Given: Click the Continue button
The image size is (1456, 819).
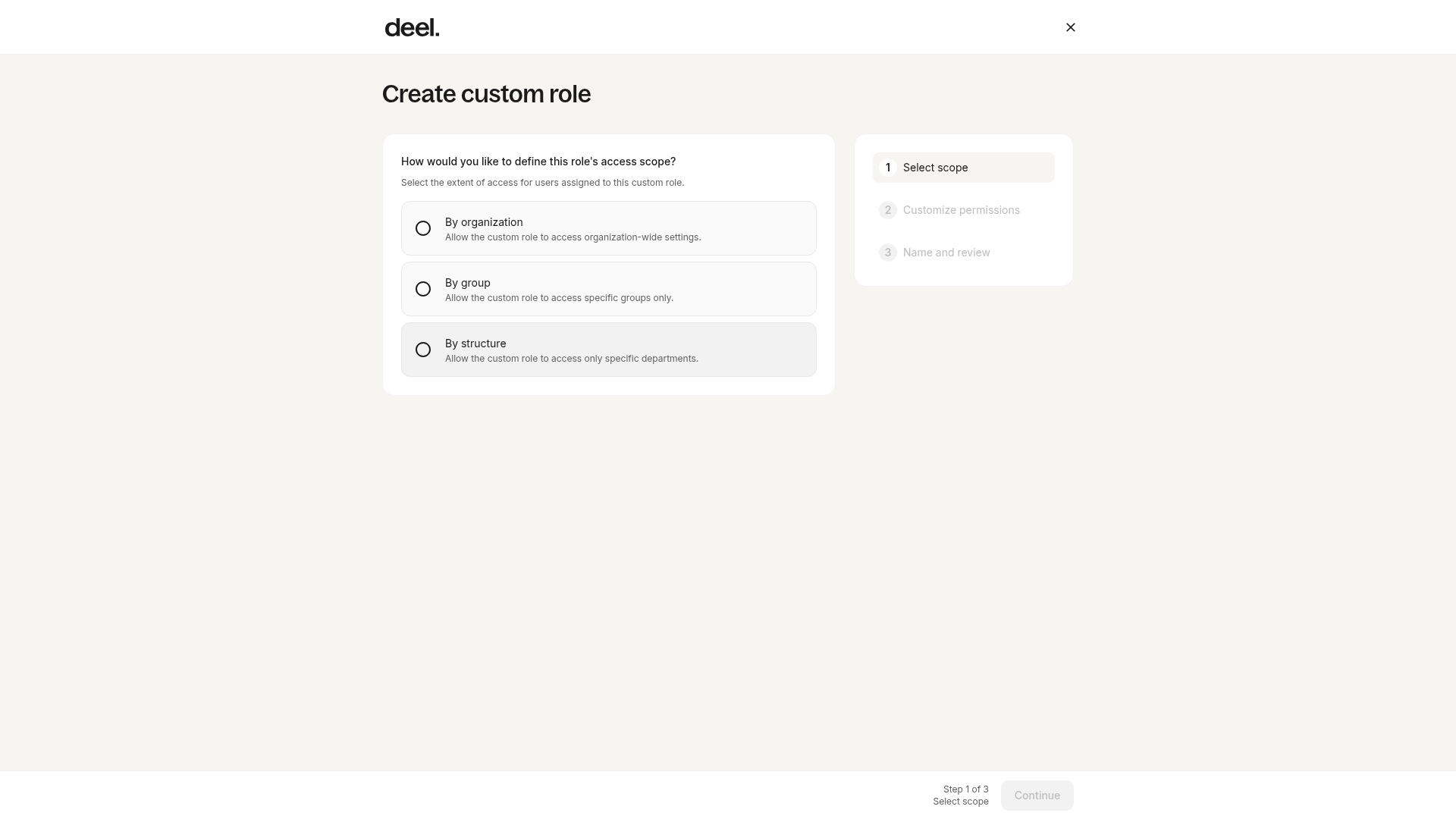Looking at the screenshot, I should click(x=1037, y=795).
